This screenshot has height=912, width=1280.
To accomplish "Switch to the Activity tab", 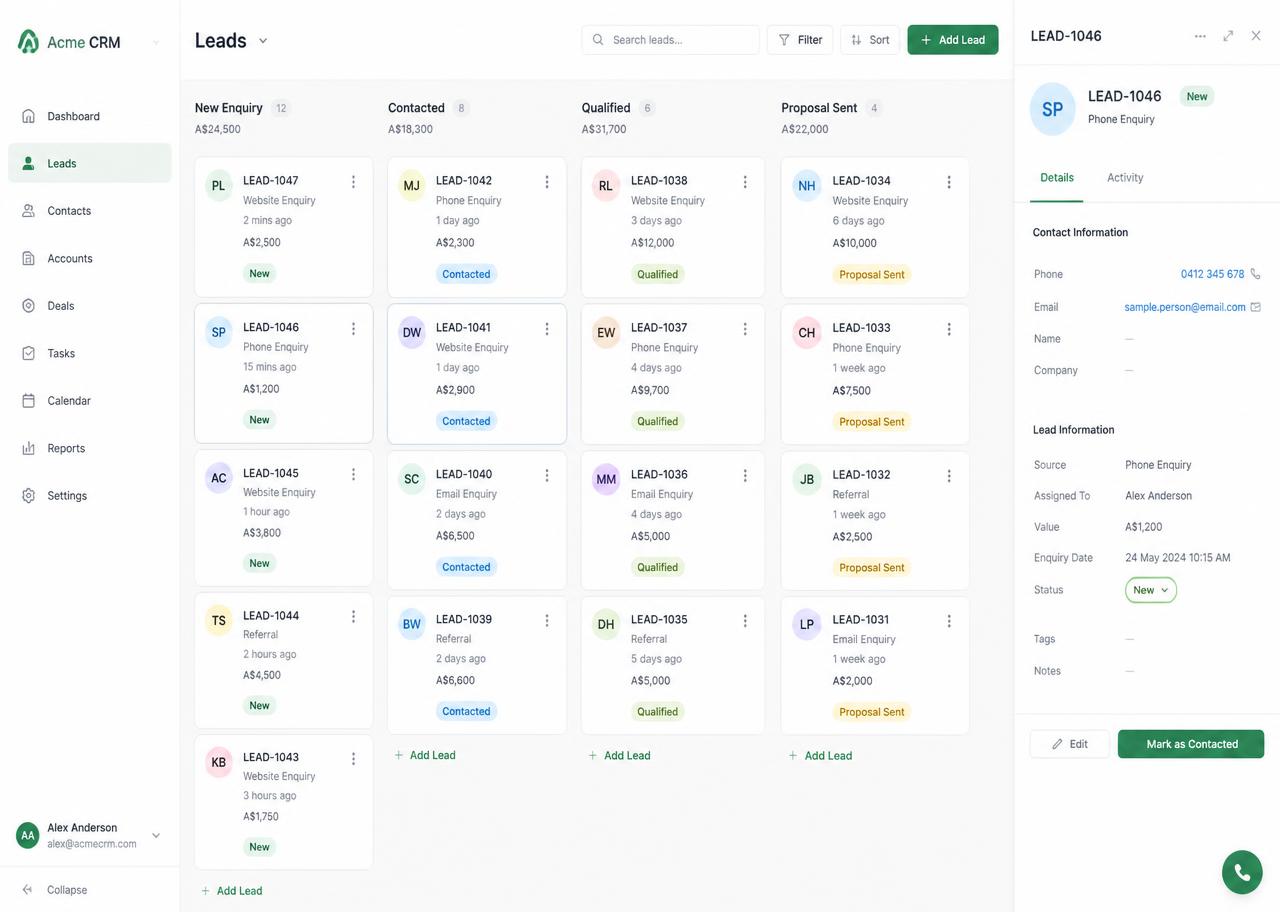I will pos(1125,178).
